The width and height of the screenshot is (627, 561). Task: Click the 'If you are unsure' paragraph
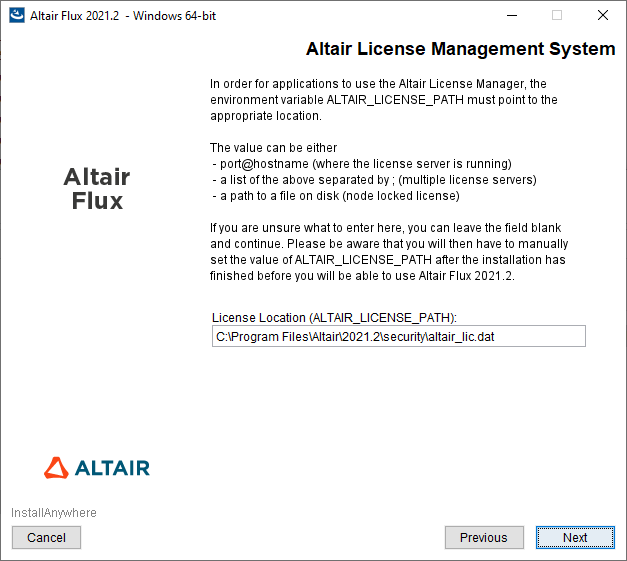pos(389,251)
